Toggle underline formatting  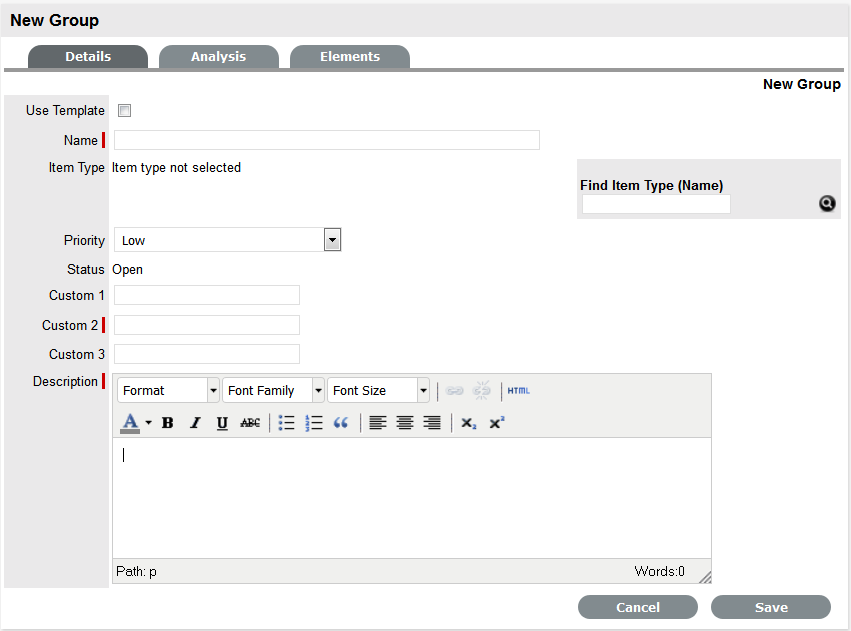pos(222,423)
